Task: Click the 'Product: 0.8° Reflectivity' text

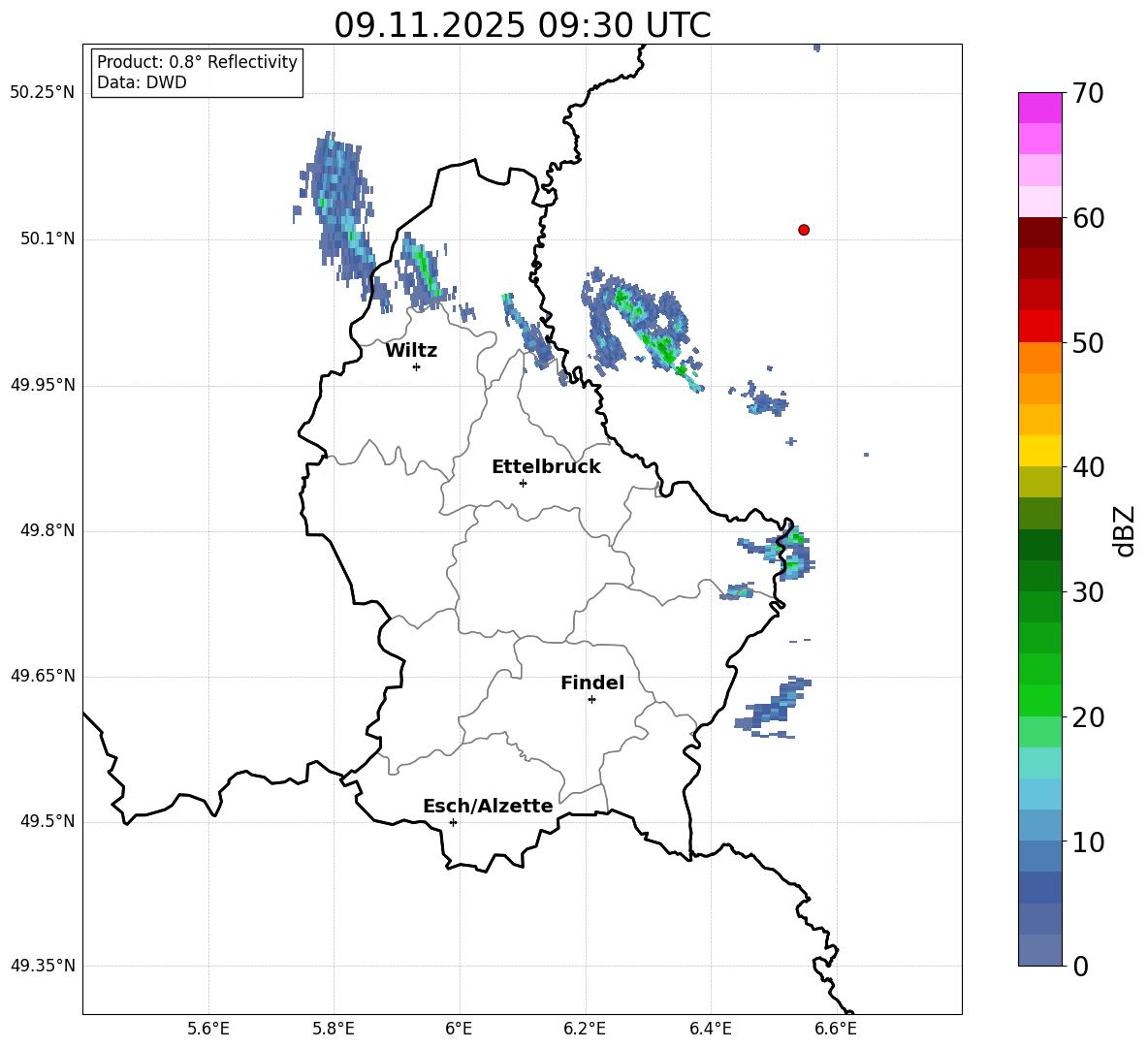Action: [x=197, y=62]
